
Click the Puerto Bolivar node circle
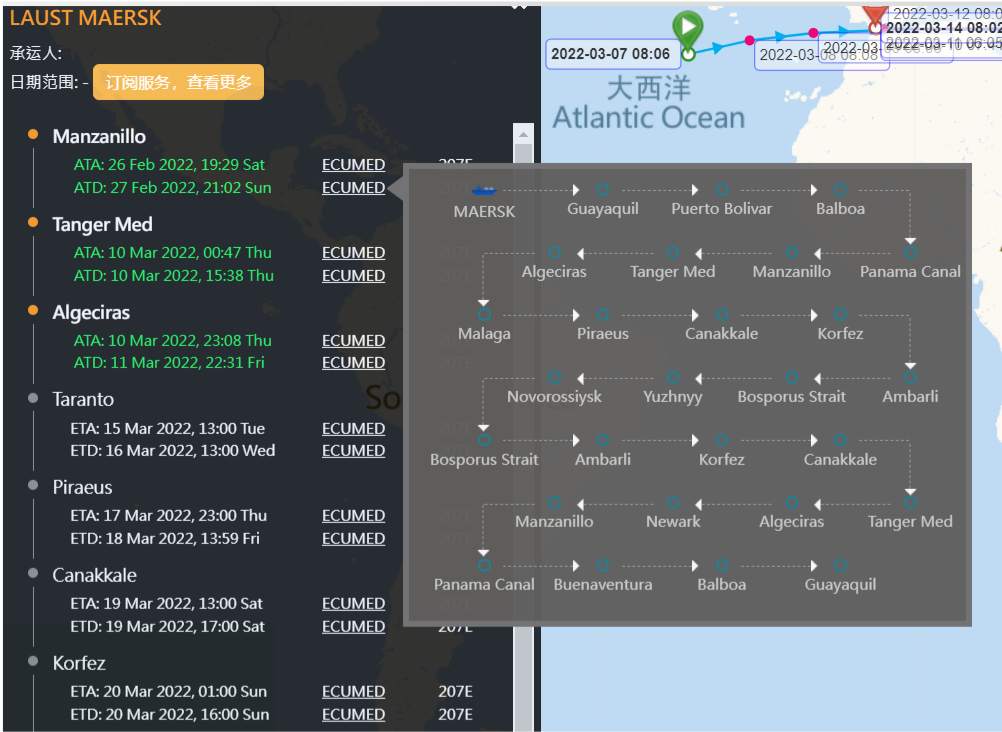tap(721, 189)
